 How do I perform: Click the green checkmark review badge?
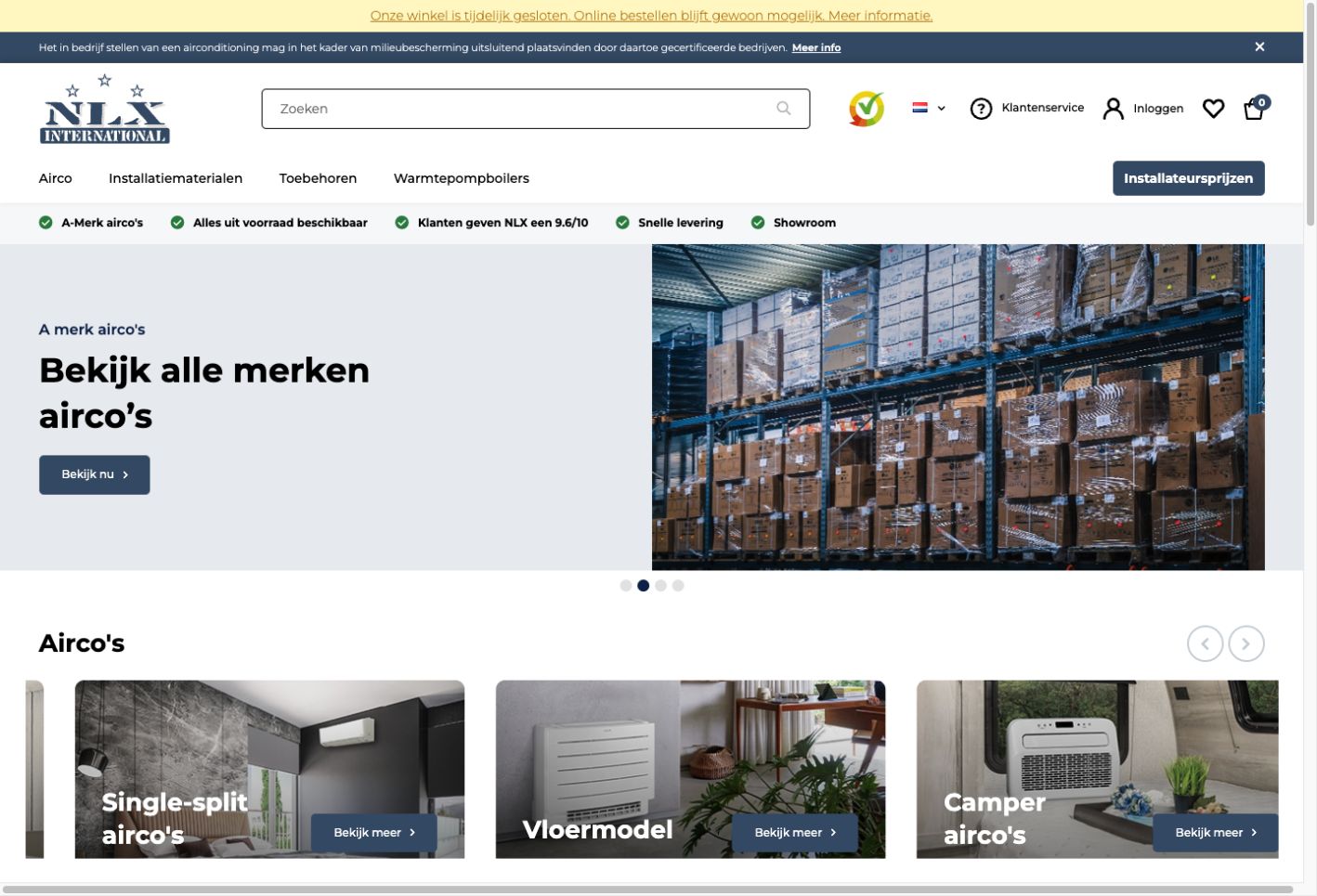click(867, 109)
